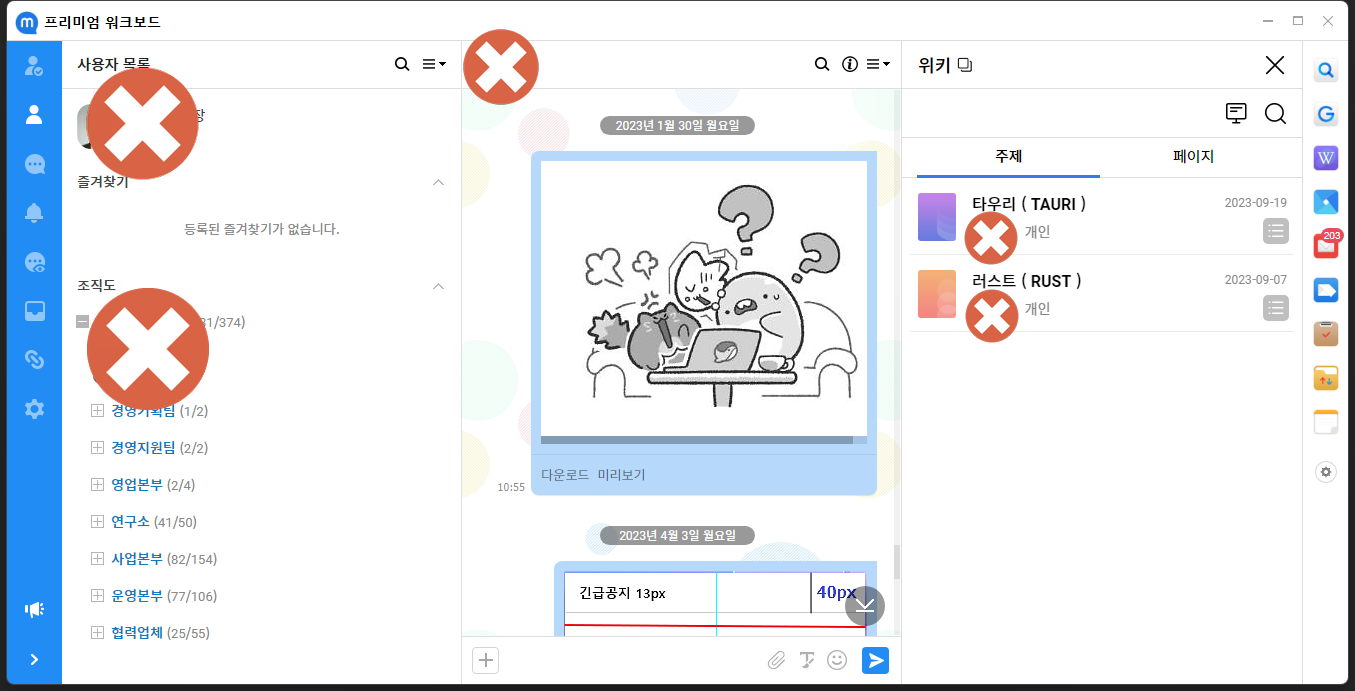Open the emoji picker smiley icon
This screenshot has width=1355, height=691.
[x=837, y=660]
